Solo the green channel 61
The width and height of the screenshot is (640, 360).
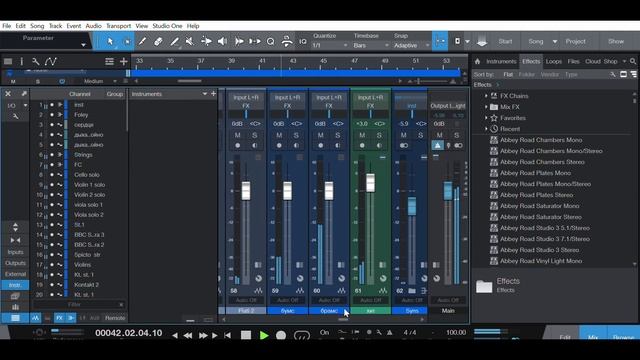pos(379,135)
